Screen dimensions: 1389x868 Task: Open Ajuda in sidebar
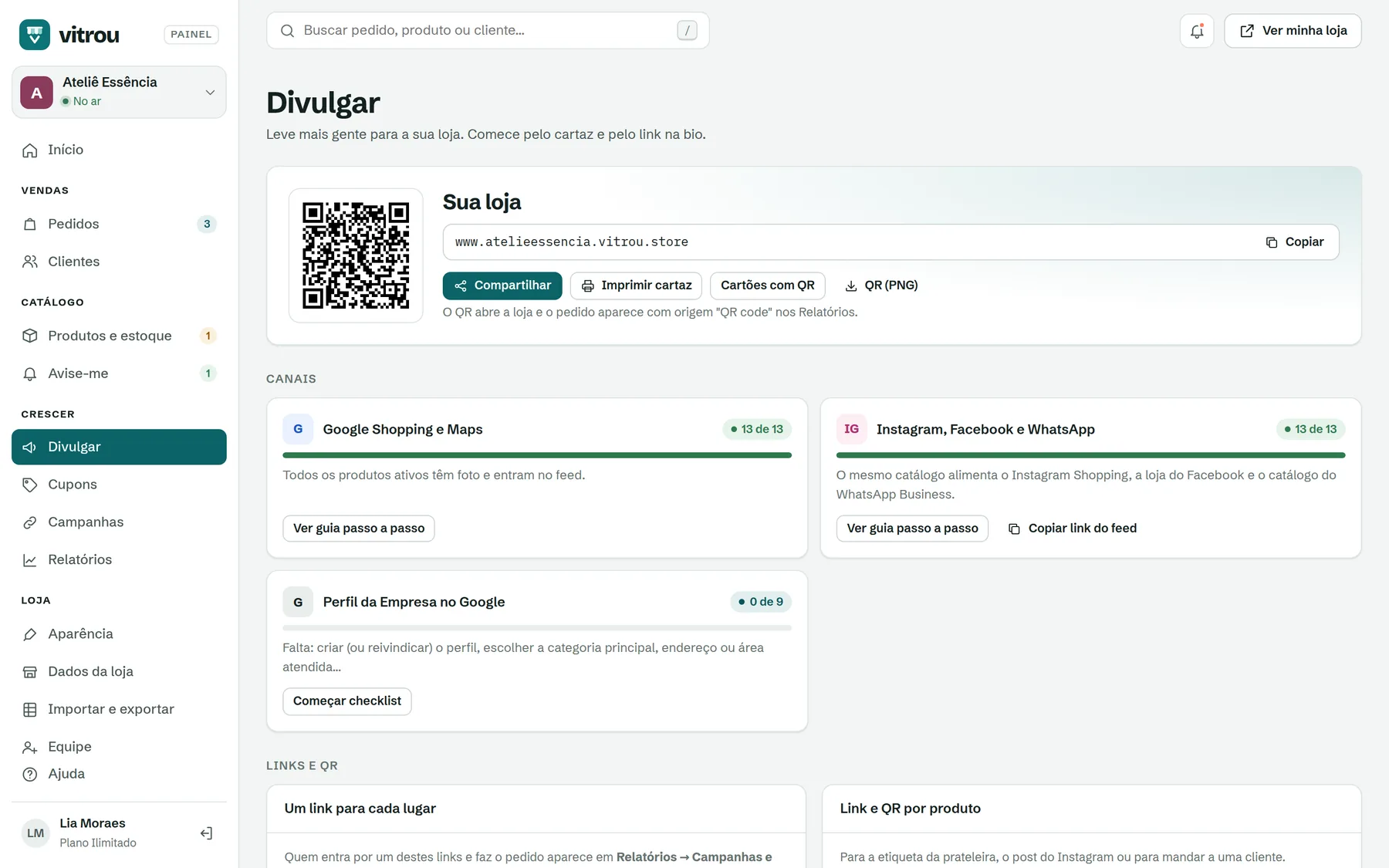[x=119, y=774]
